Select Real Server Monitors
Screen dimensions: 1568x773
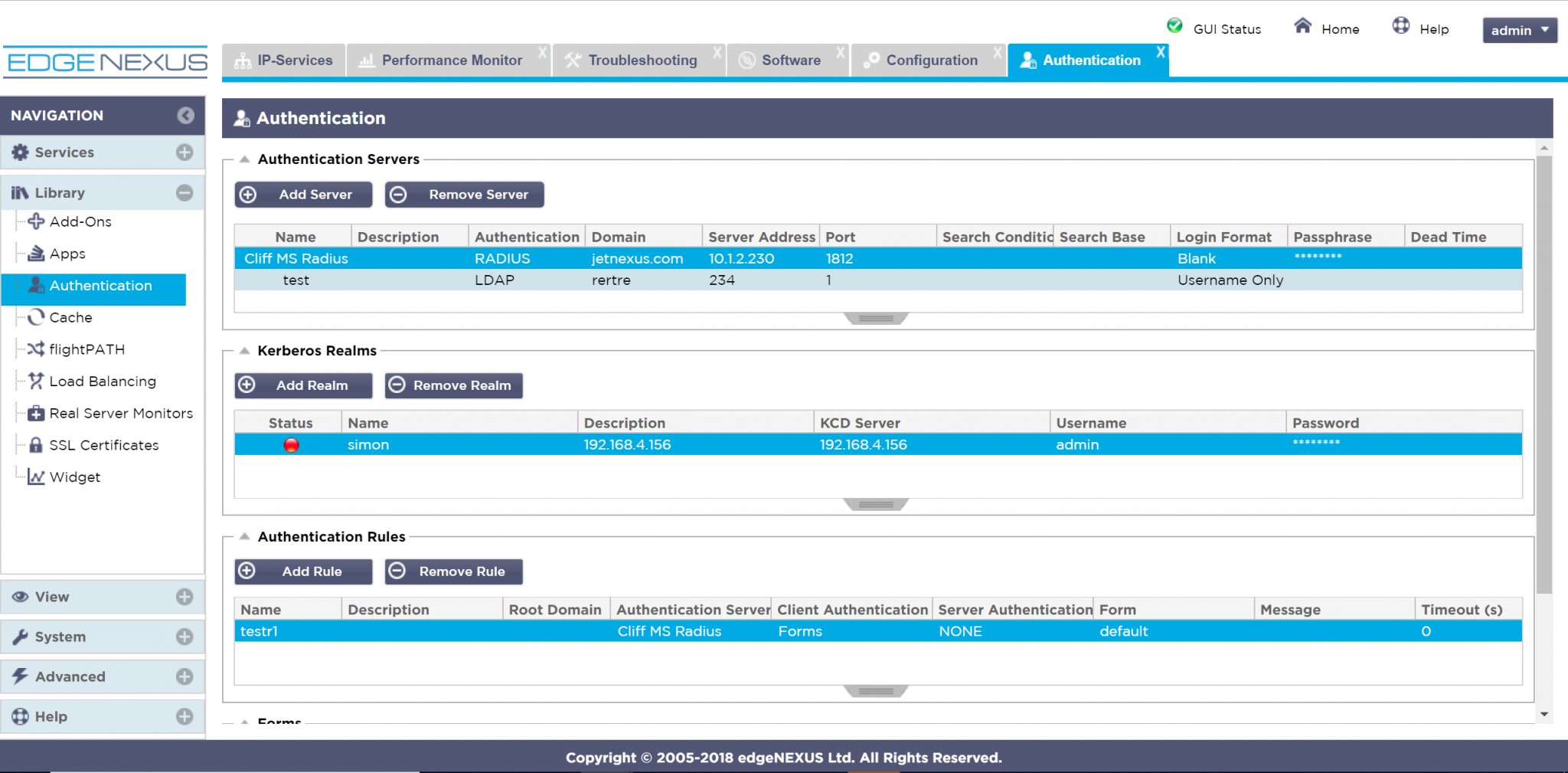pos(120,413)
